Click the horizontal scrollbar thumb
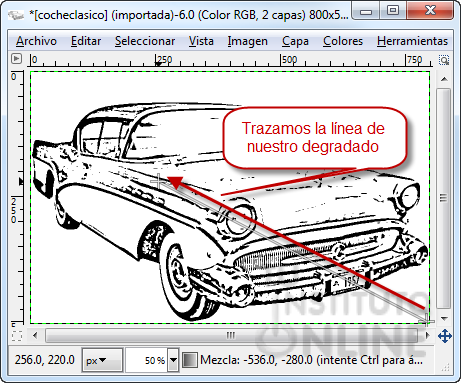Image resolution: width=461 pixels, height=383 pixels. pyautogui.click(x=231, y=335)
